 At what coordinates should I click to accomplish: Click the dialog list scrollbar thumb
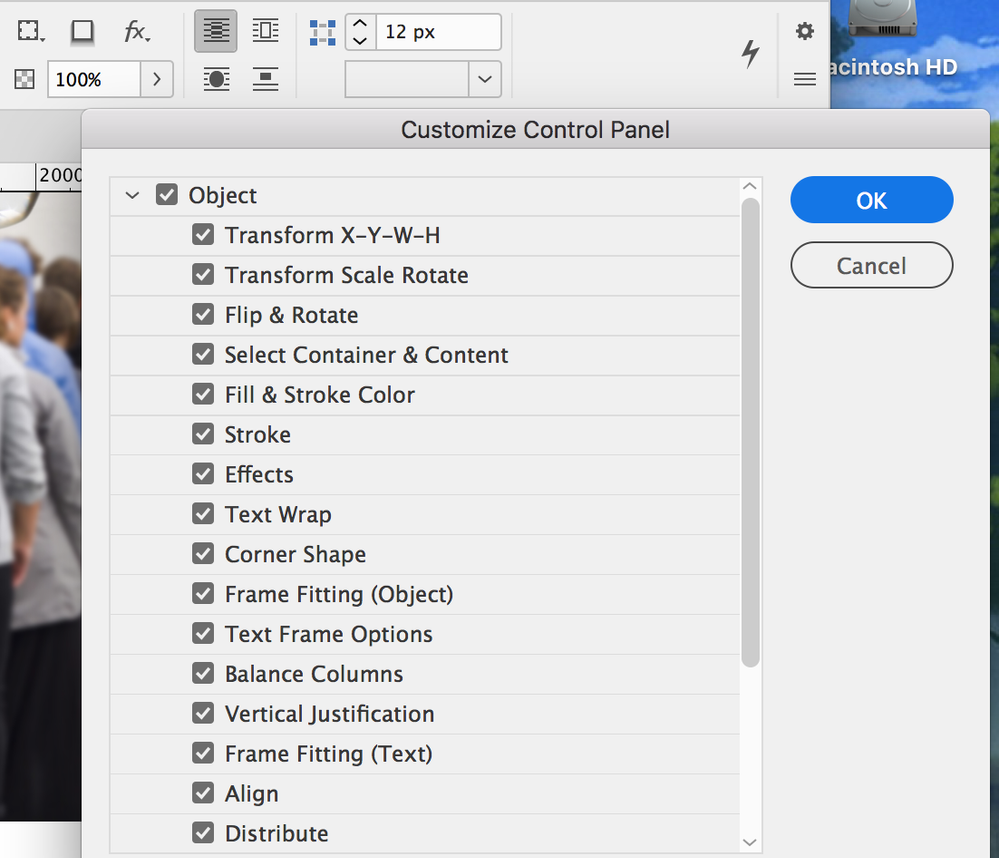(x=751, y=430)
